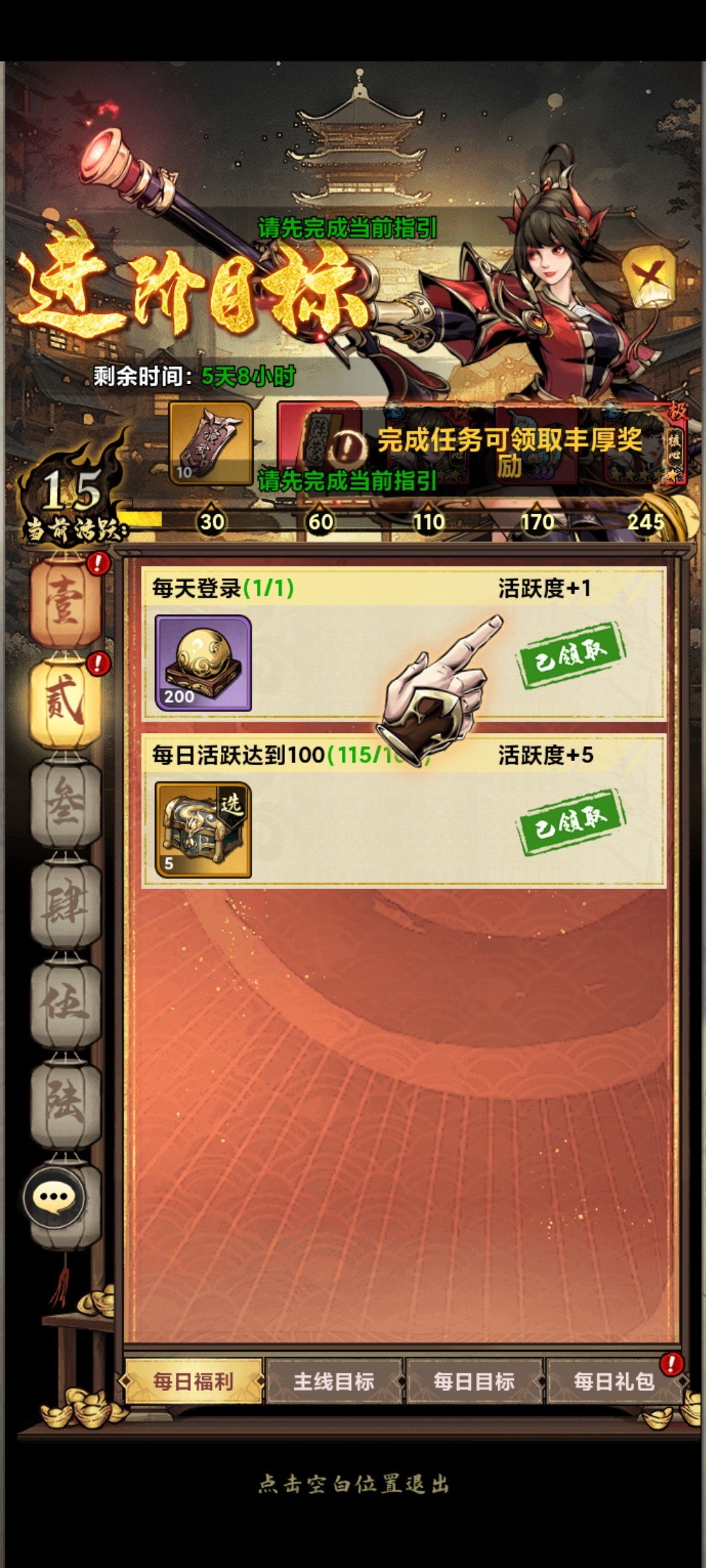
Task: Tap the golden orb reward icon
Action: tap(203, 663)
